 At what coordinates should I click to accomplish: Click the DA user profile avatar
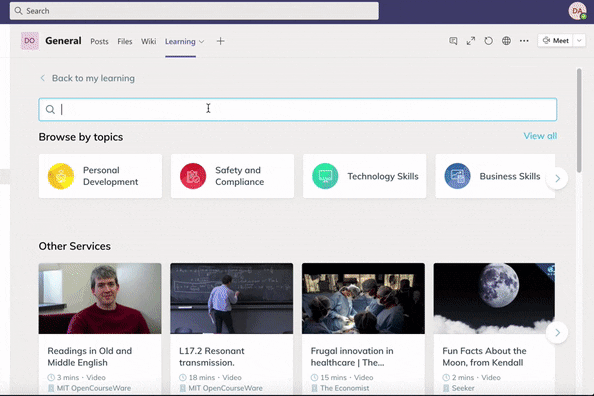[577, 11]
